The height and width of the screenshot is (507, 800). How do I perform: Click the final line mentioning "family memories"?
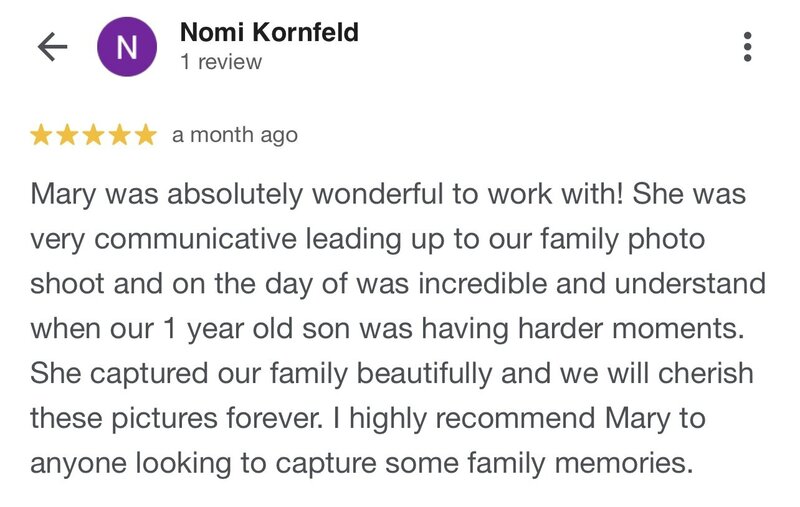click(x=362, y=464)
